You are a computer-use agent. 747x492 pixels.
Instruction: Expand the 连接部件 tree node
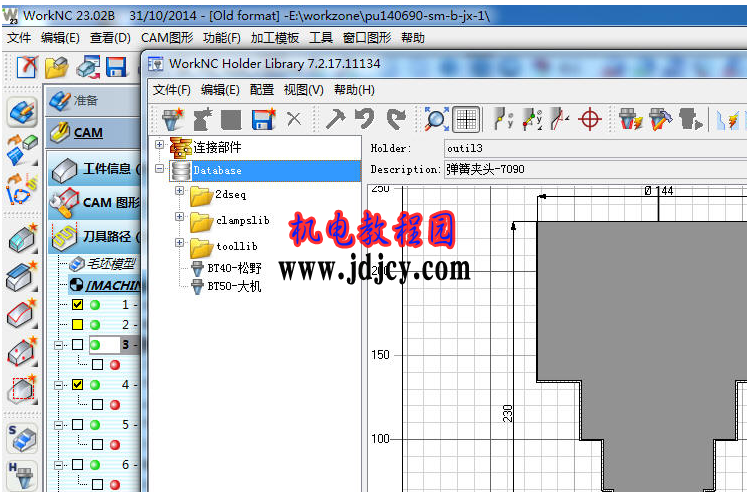160,144
